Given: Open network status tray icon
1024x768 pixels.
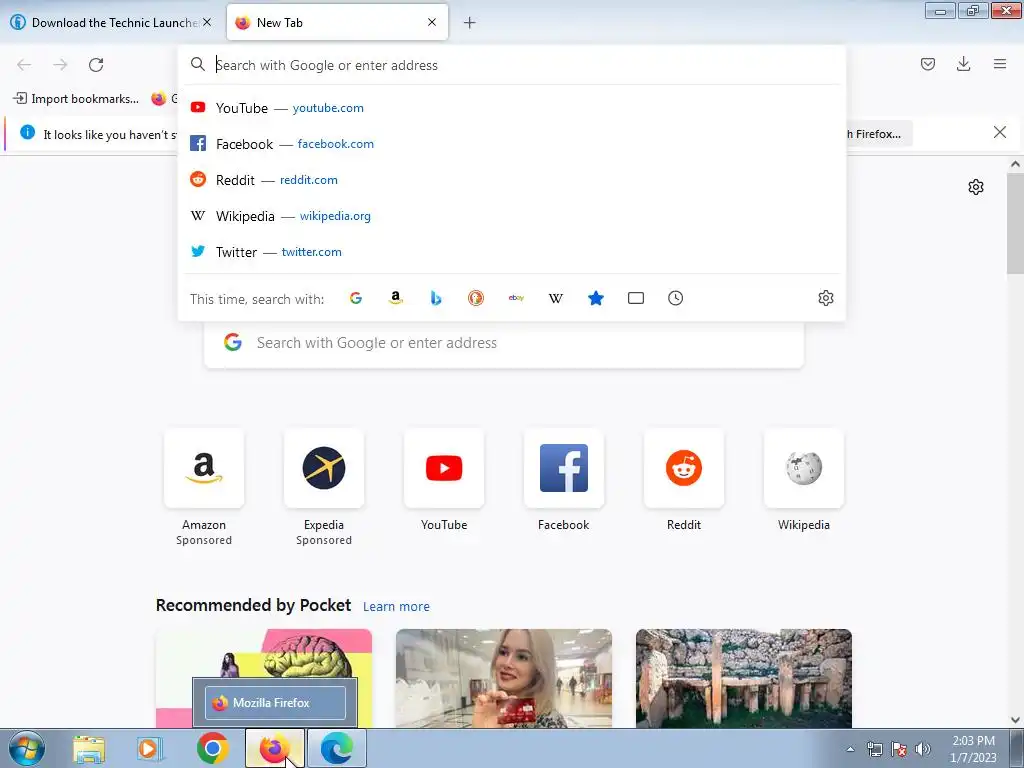Looking at the screenshot, I should (x=874, y=749).
